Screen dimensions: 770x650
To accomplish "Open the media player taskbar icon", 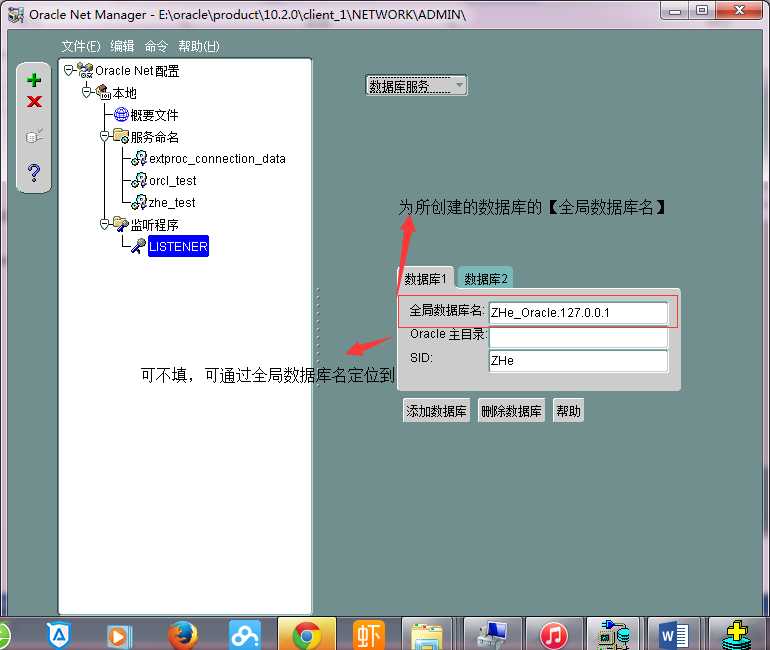I will [x=119, y=635].
